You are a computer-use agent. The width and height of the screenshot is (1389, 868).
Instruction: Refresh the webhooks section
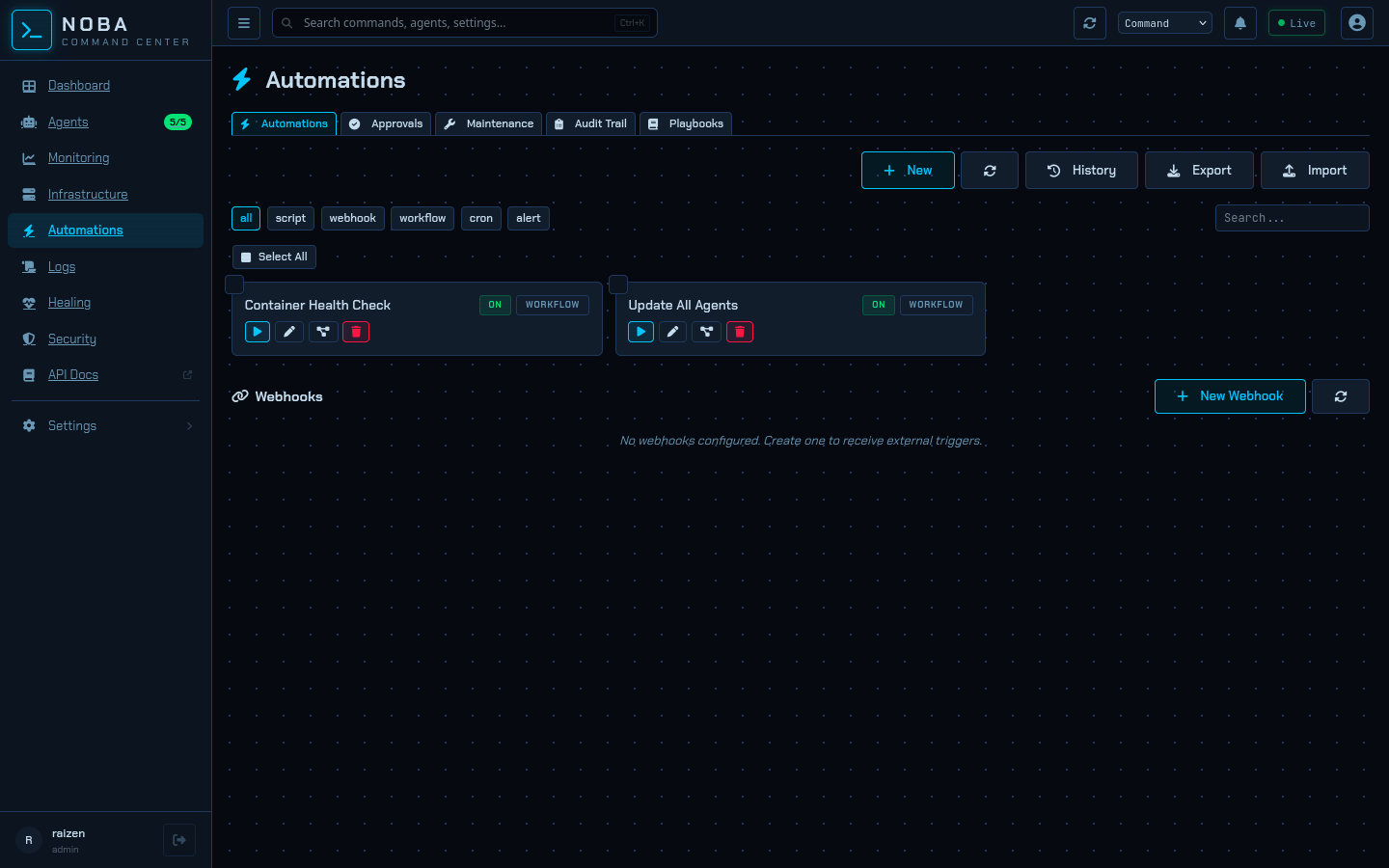[x=1341, y=395]
